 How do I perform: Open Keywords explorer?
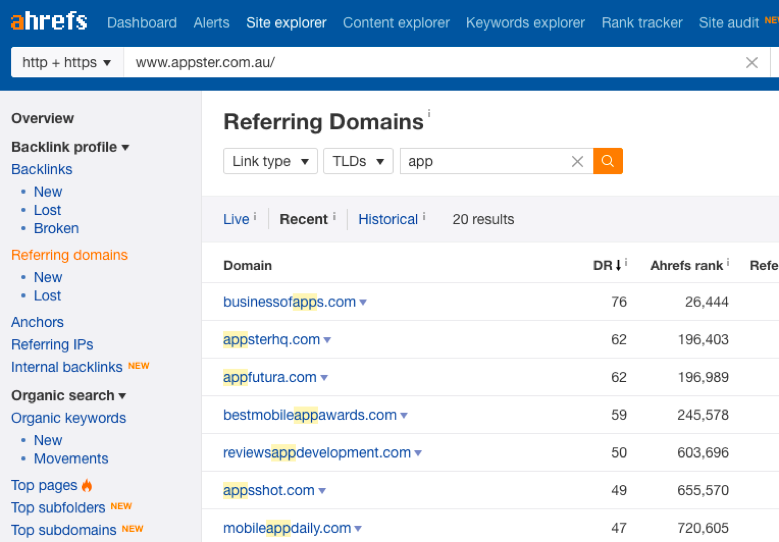coord(525,22)
